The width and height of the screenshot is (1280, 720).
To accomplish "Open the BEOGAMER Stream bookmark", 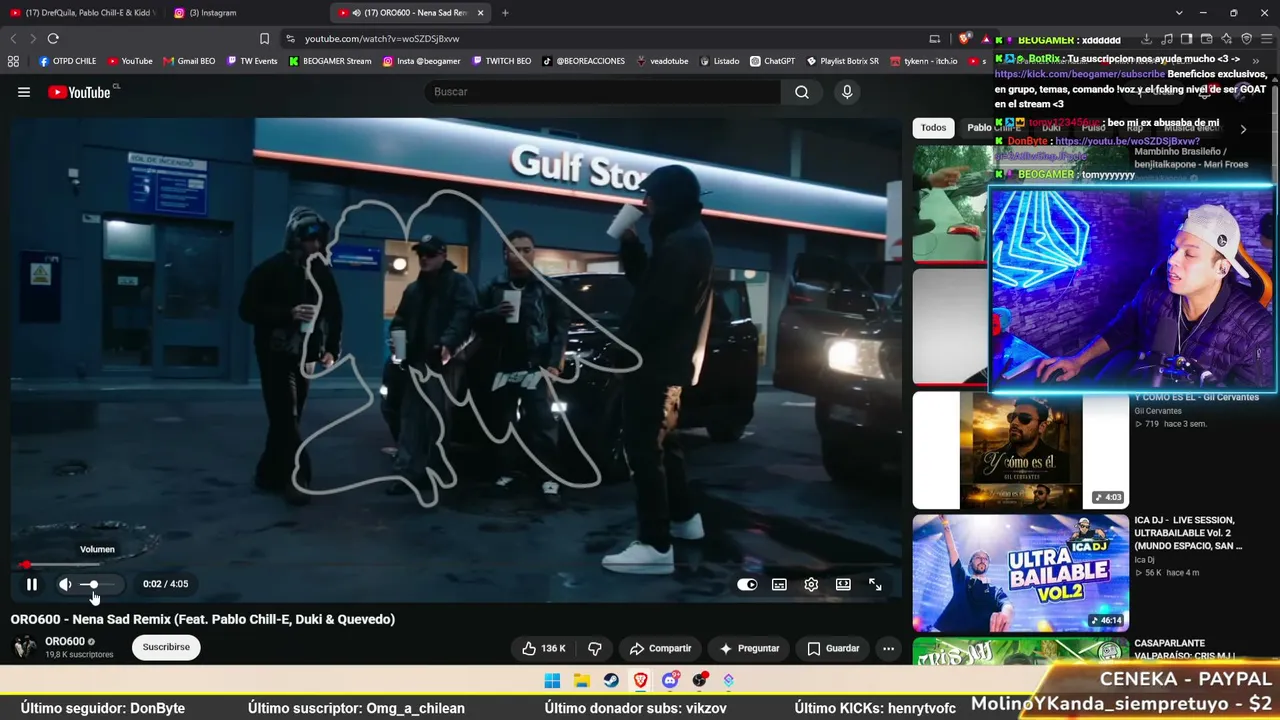I will click(x=330, y=61).
